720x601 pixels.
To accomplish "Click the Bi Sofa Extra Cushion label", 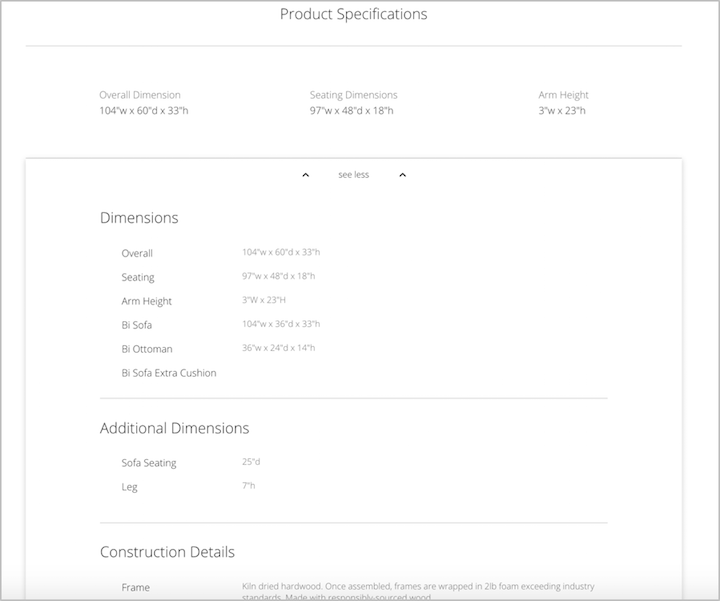I will 169,373.
